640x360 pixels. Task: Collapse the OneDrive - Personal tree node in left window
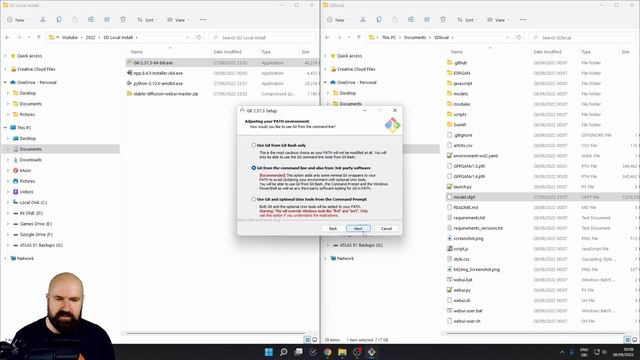(5, 82)
